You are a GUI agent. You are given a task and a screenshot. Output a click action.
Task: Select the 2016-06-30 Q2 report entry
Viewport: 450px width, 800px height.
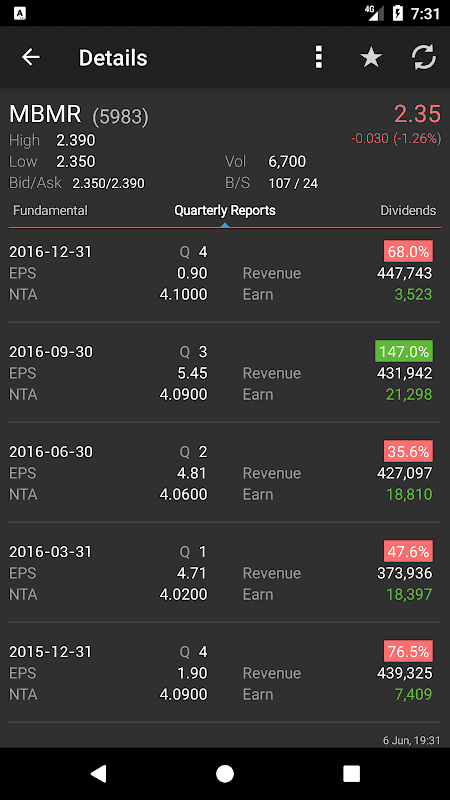pos(225,473)
